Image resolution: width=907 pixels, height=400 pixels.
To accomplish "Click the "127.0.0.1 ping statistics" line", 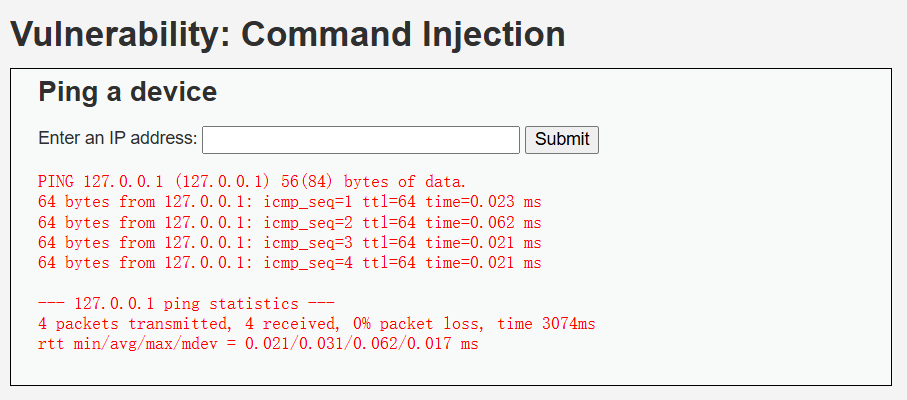I will point(186,304).
